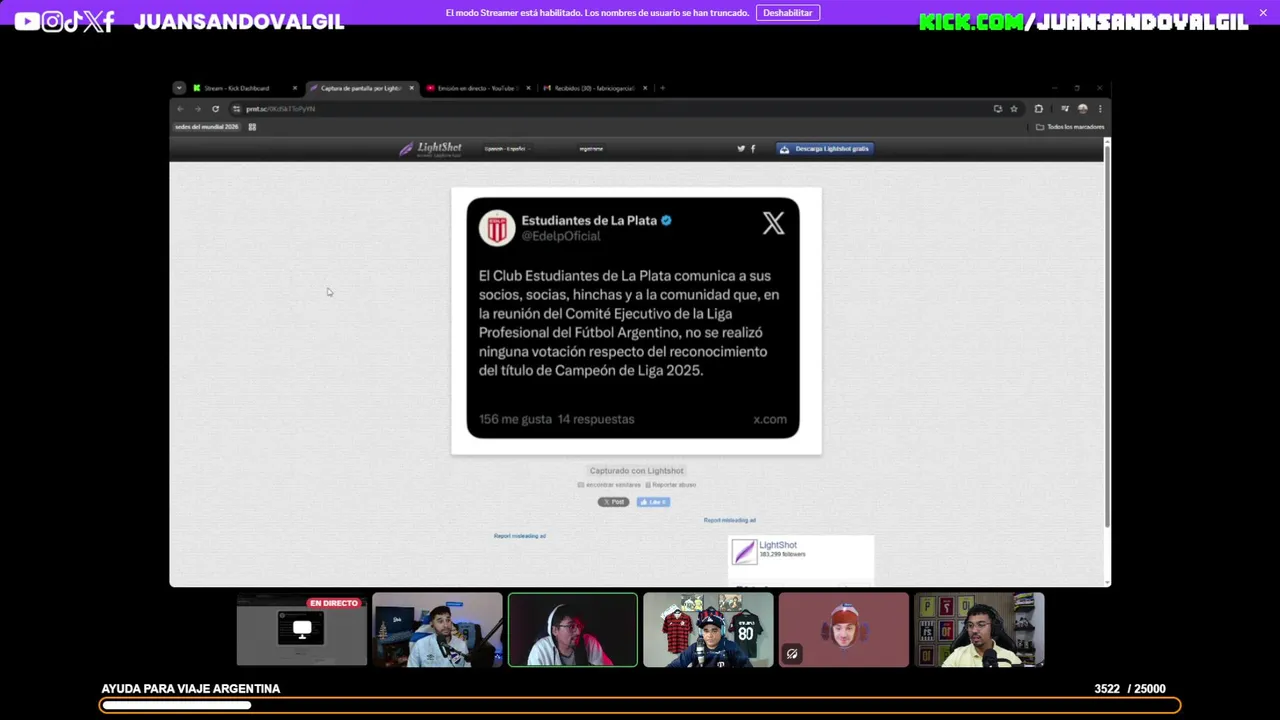Open Lightshot's Facebook icon in header

[753, 149]
